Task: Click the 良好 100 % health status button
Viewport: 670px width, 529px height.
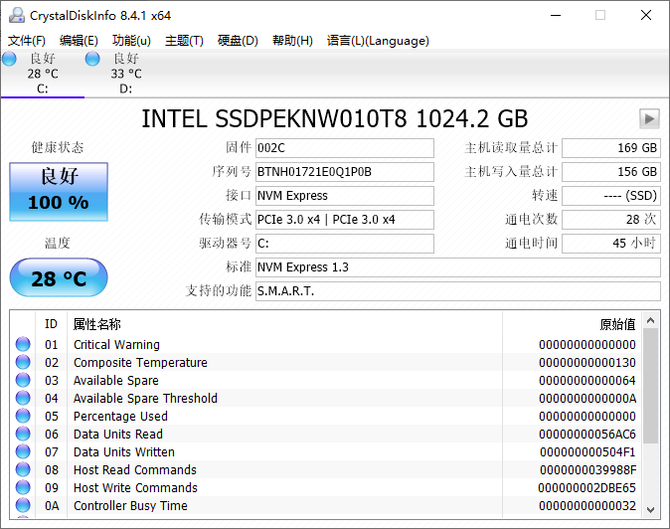Action: pyautogui.click(x=59, y=192)
